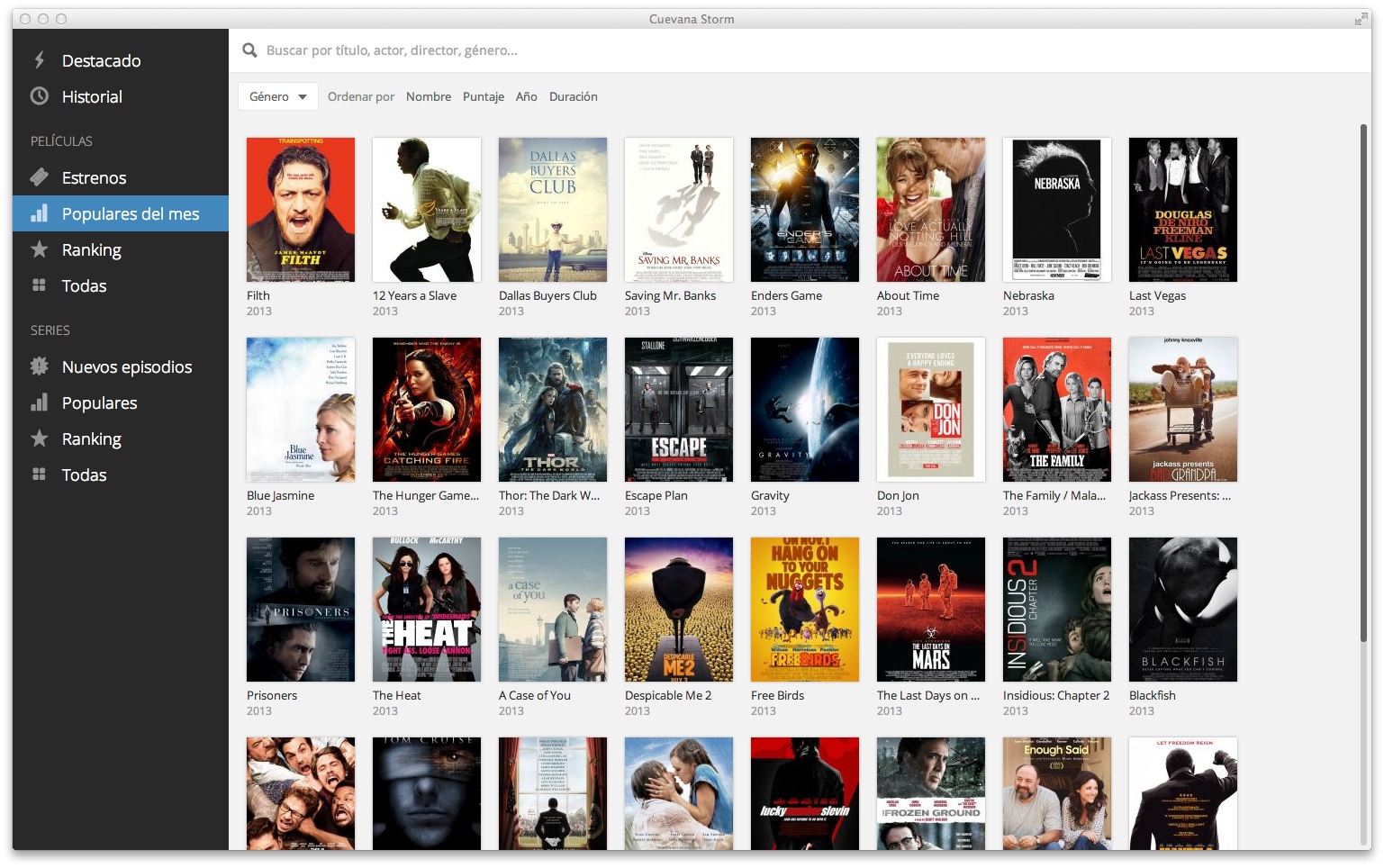Click the star icon for movies Ranking
Viewport: 1384px width, 868px height.
pos(39,249)
